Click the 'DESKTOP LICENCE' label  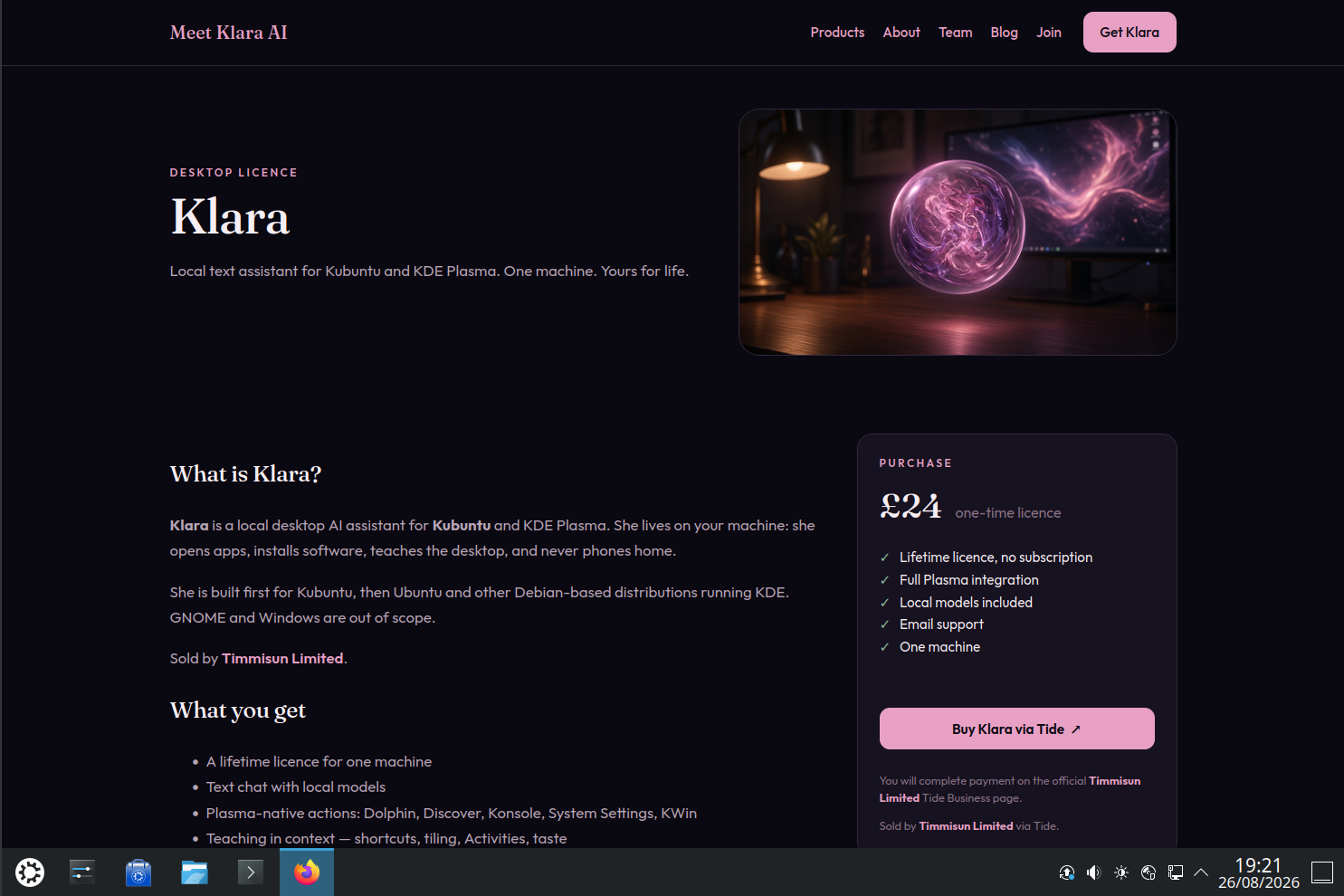(x=234, y=172)
